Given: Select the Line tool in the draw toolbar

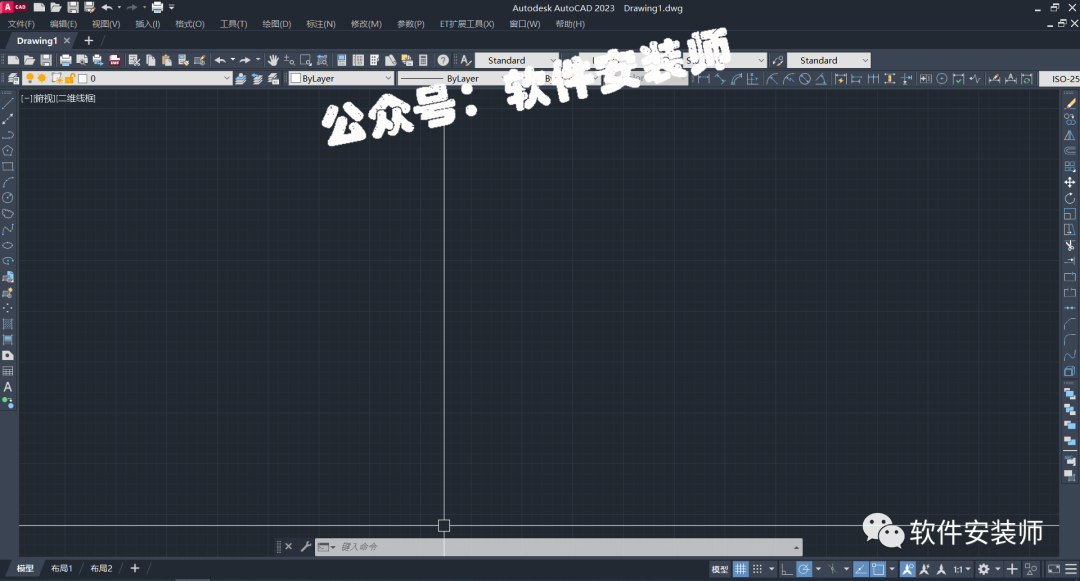Looking at the screenshot, I should tap(8, 103).
